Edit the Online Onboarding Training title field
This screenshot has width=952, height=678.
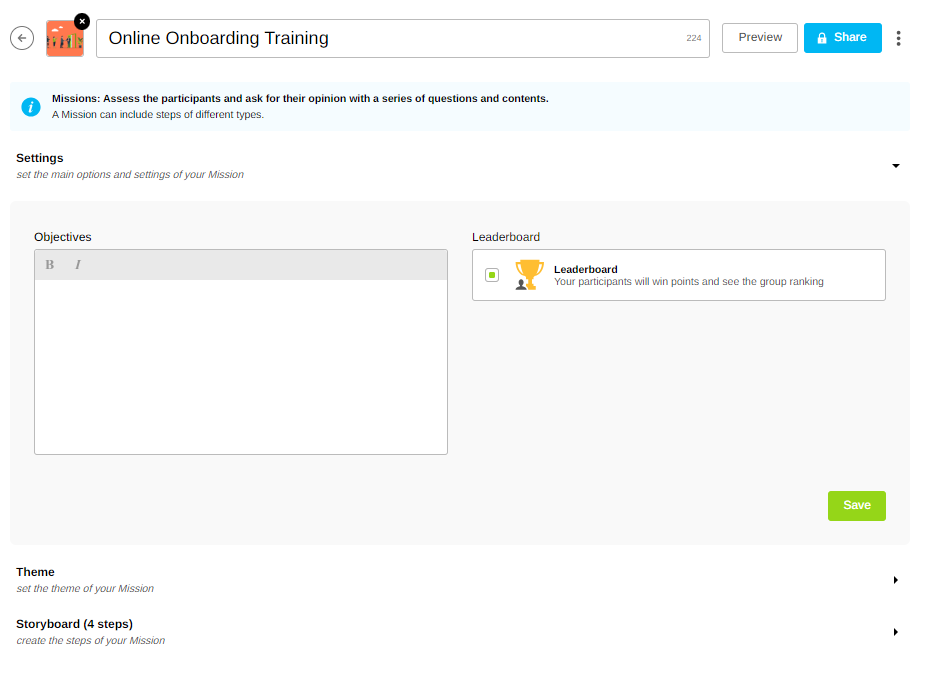coord(390,38)
